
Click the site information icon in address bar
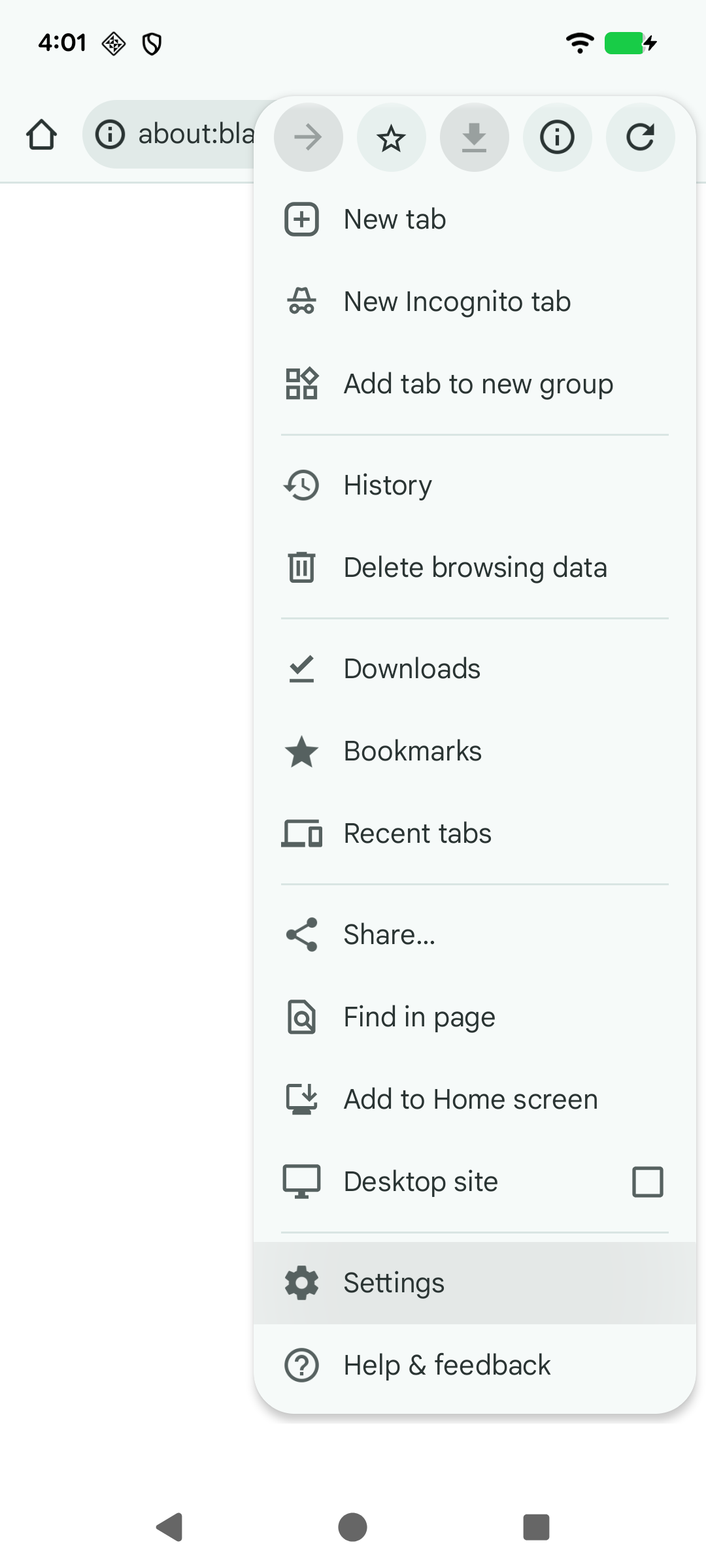pos(110,134)
